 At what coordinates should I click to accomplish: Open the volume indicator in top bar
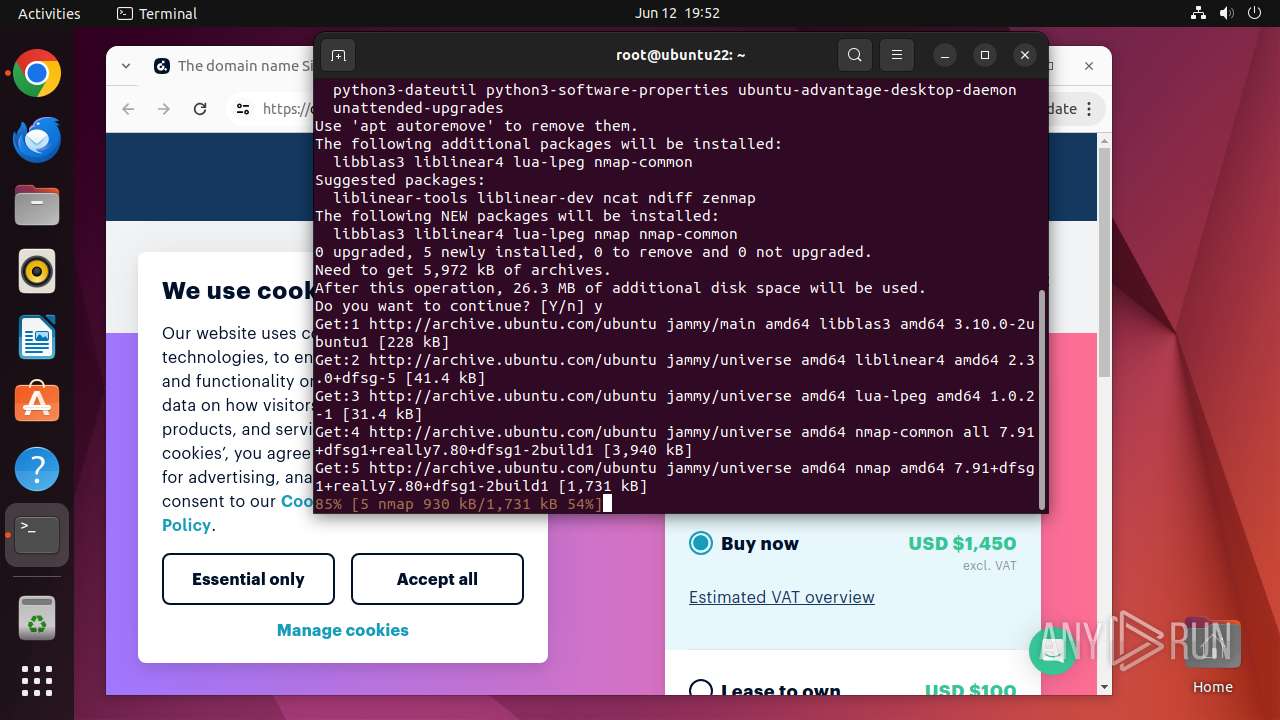1226,13
